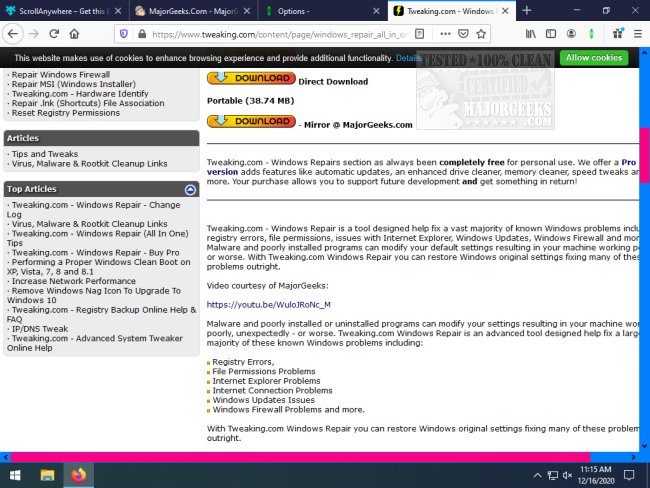
Task: Click the MajorGeeks mirror Download button
Action: coord(251,121)
